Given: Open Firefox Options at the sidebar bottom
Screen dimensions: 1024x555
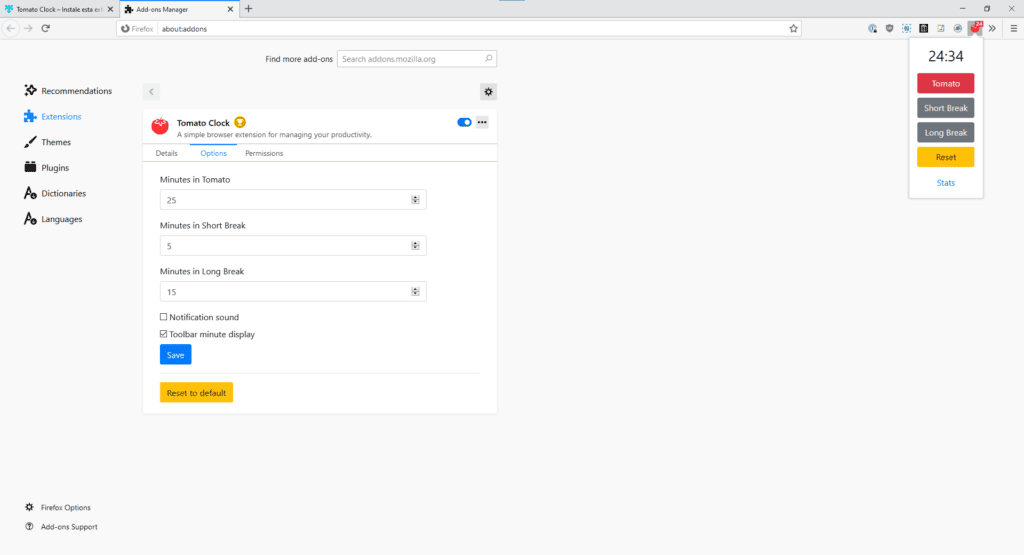Looking at the screenshot, I should point(57,507).
